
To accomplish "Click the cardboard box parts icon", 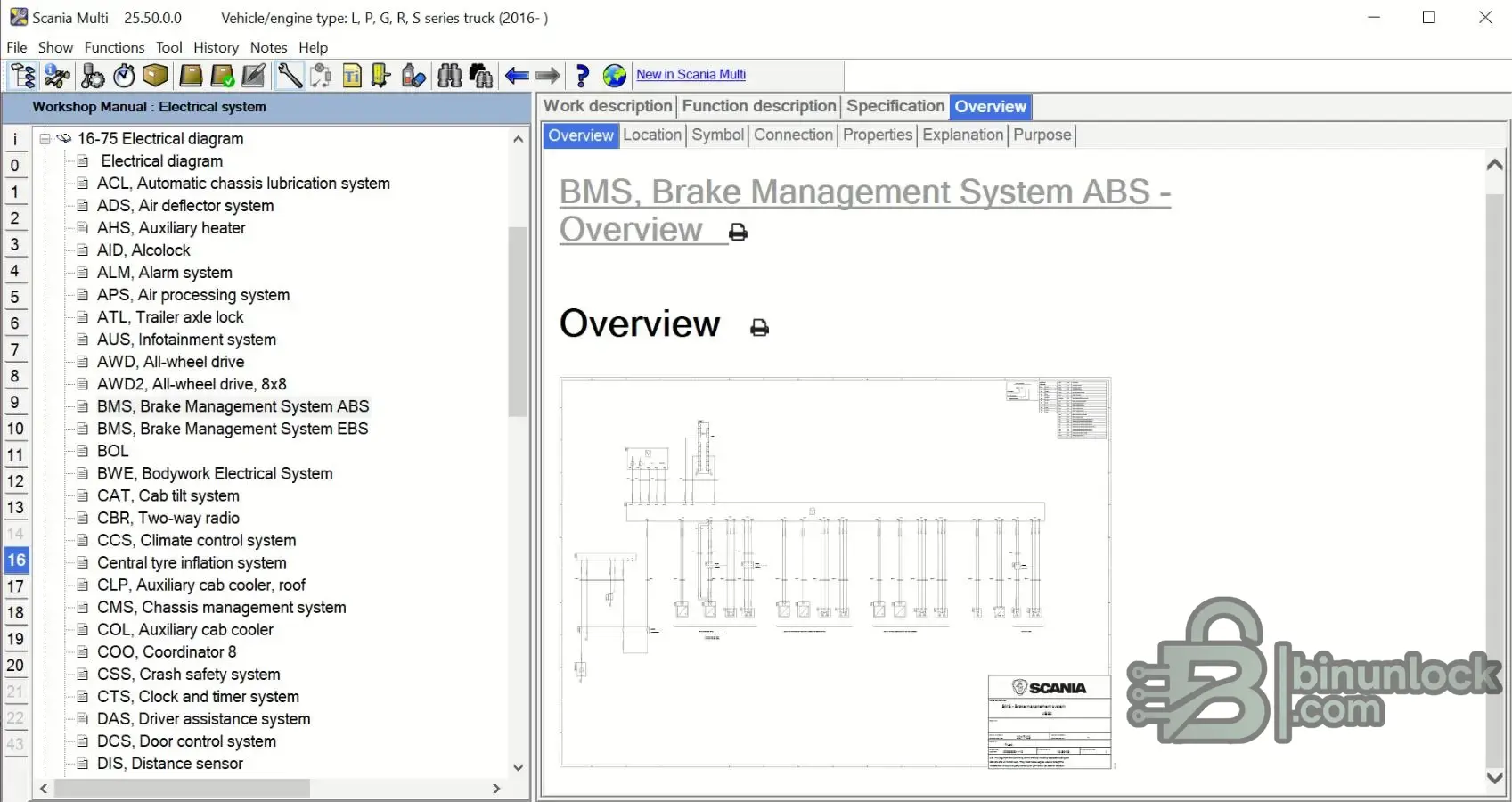I will tap(155, 76).
